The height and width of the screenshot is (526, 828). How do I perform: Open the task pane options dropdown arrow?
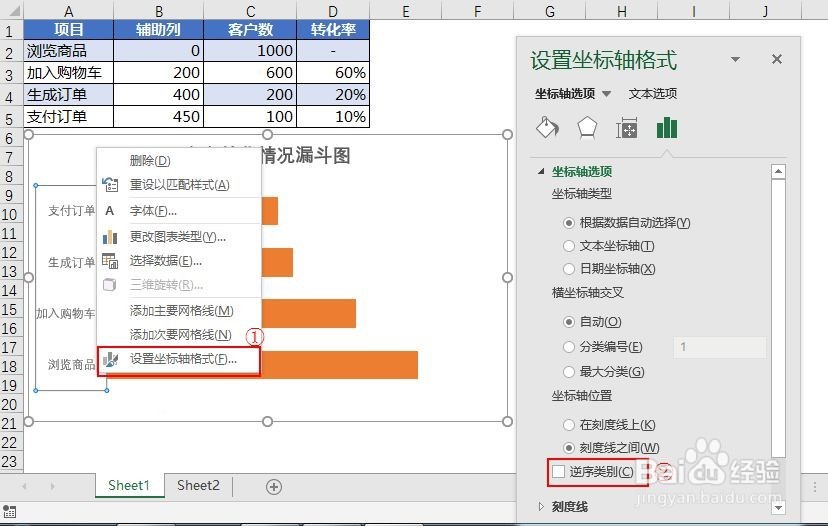coord(735,59)
